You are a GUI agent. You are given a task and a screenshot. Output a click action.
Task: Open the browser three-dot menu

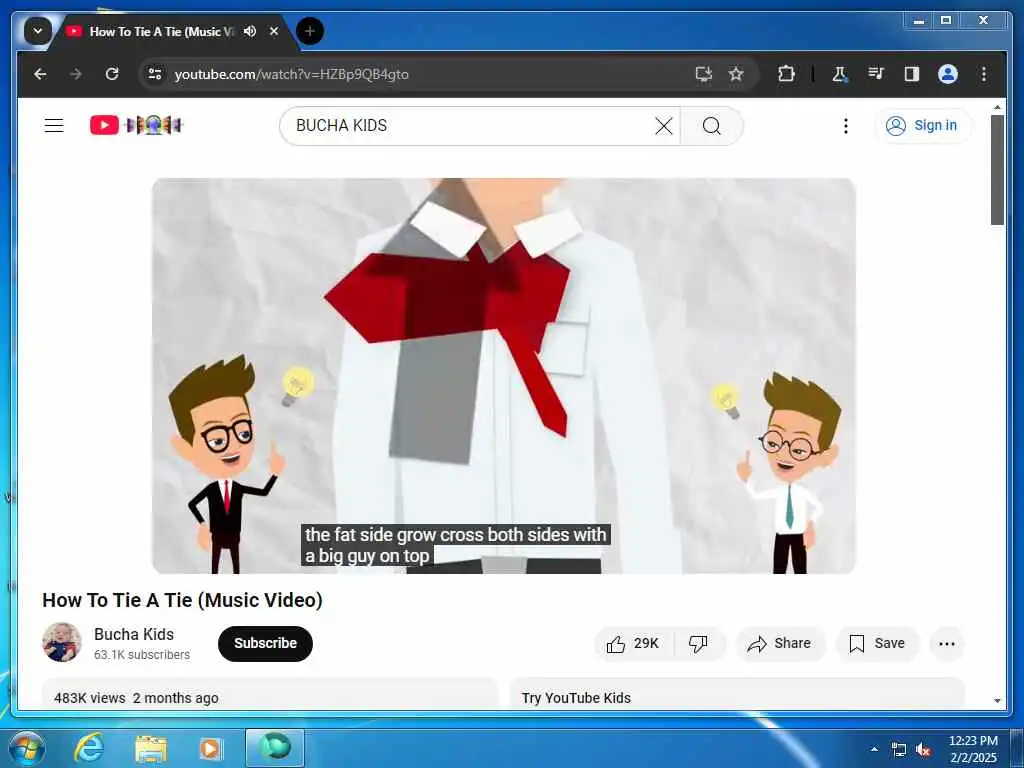pyautogui.click(x=984, y=74)
